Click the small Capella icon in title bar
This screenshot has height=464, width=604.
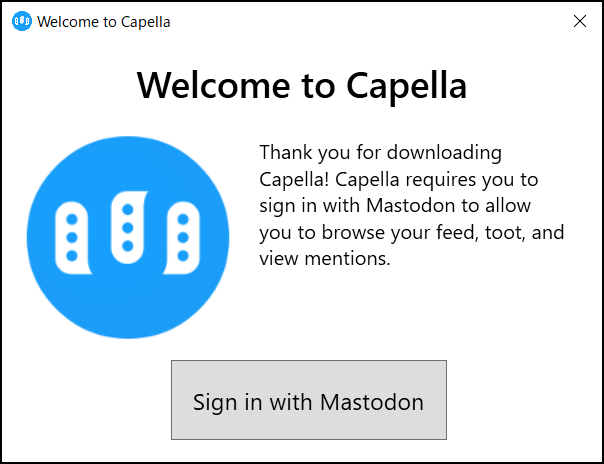click(20, 22)
